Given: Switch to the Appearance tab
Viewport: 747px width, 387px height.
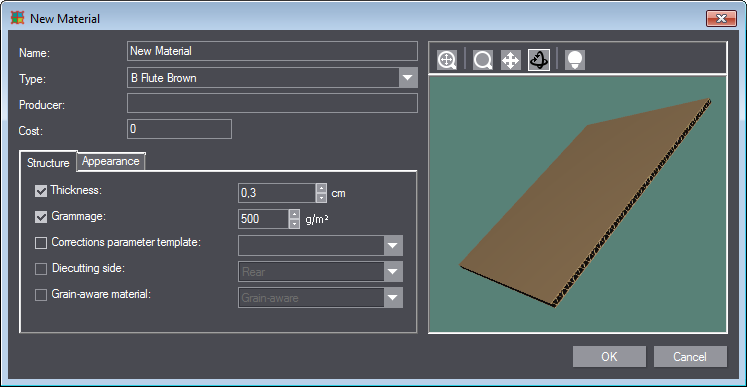Looking at the screenshot, I should tap(111, 161).
